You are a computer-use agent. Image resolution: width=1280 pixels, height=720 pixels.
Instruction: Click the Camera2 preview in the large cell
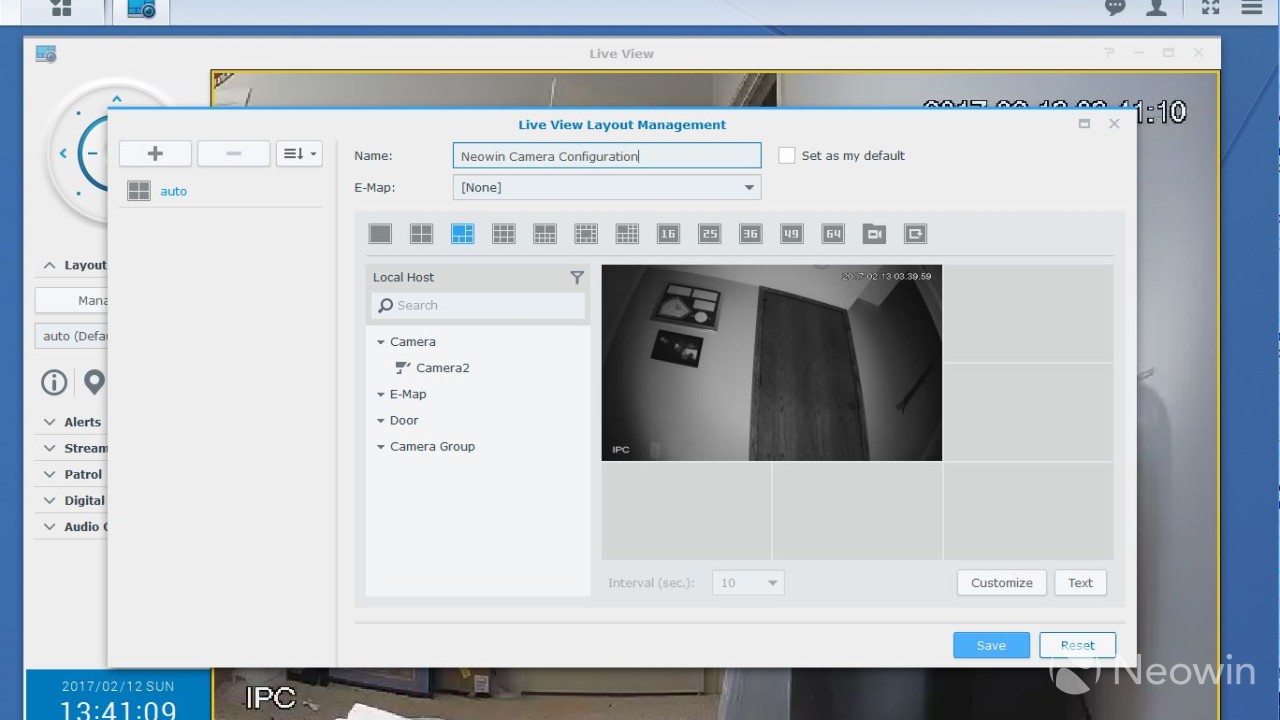tap(771, 363)
